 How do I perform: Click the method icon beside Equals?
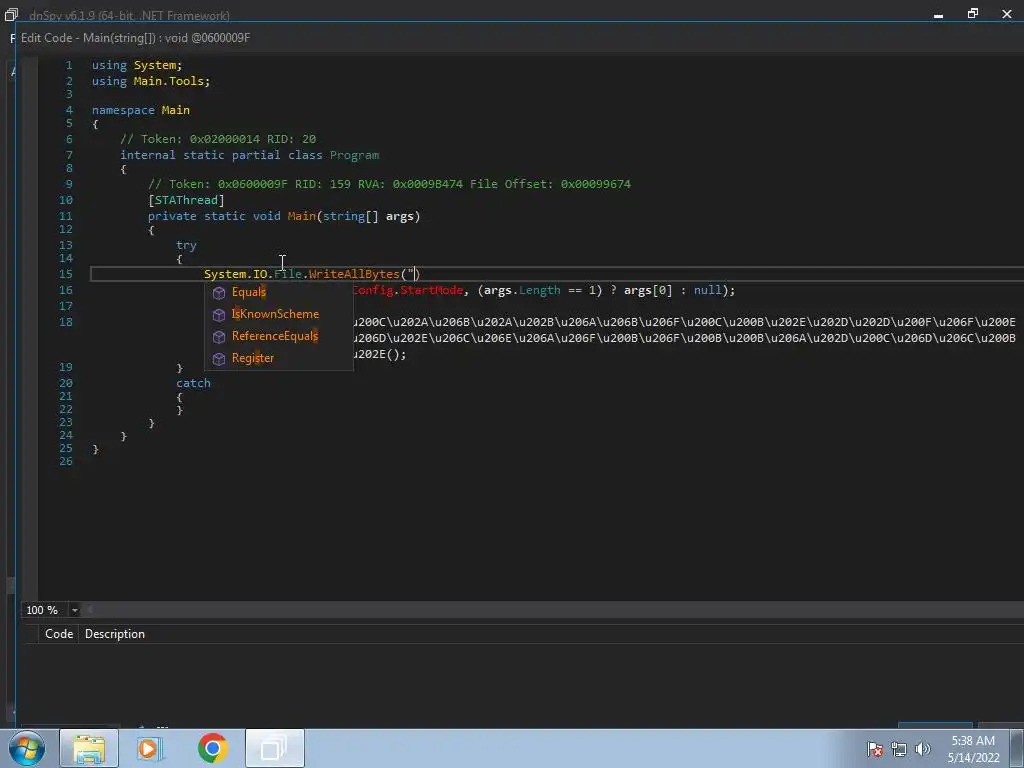point(219,293)
